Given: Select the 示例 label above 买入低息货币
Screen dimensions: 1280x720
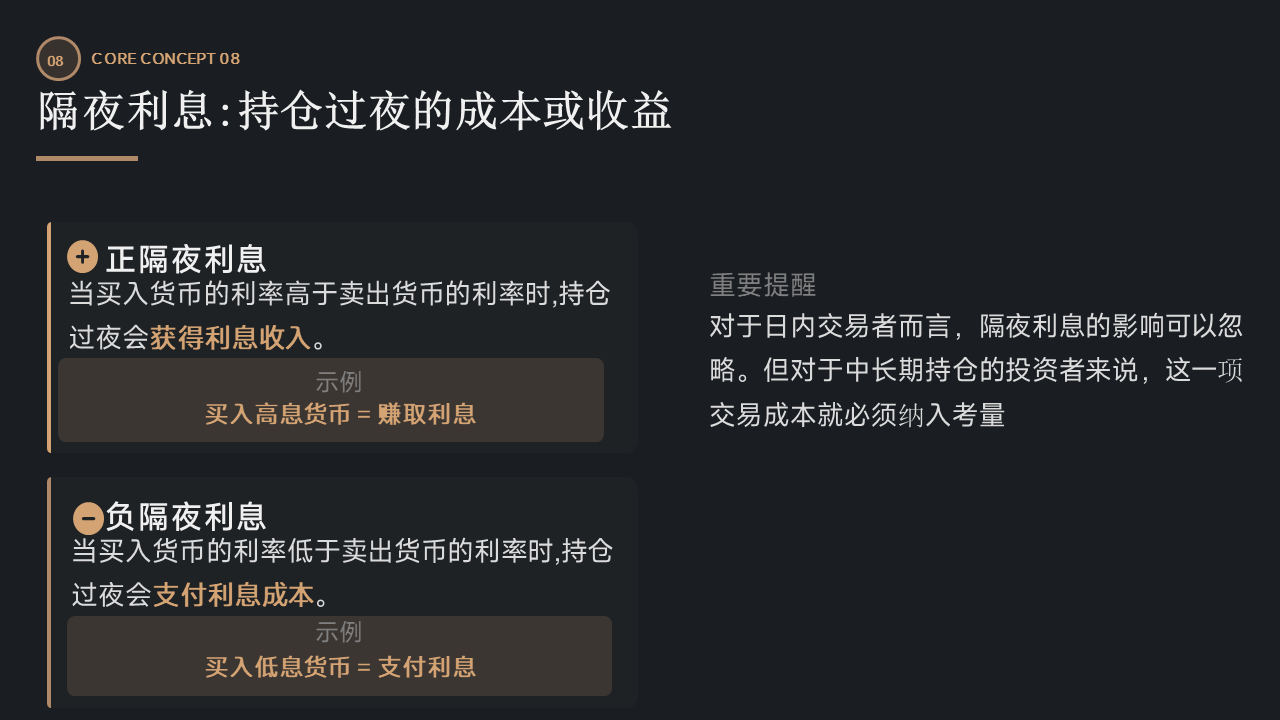Looking at the screenshot, I should (x=338, y=632).
